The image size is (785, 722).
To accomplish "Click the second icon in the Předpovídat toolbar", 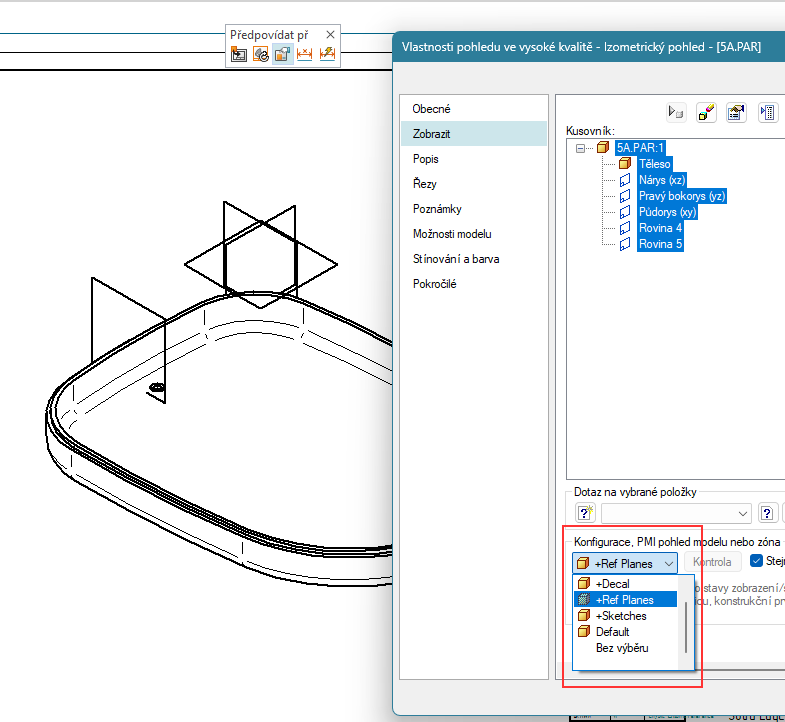I will click(x=261, y=55).
